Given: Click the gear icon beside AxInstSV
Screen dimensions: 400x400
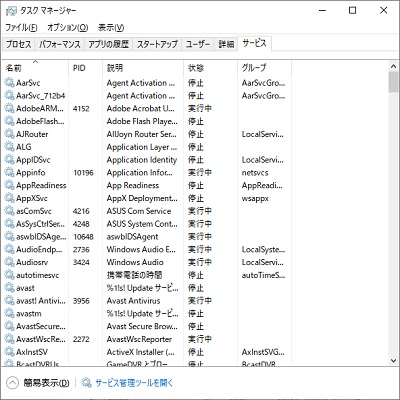Looking at the screenshot, I should [9, 352].
